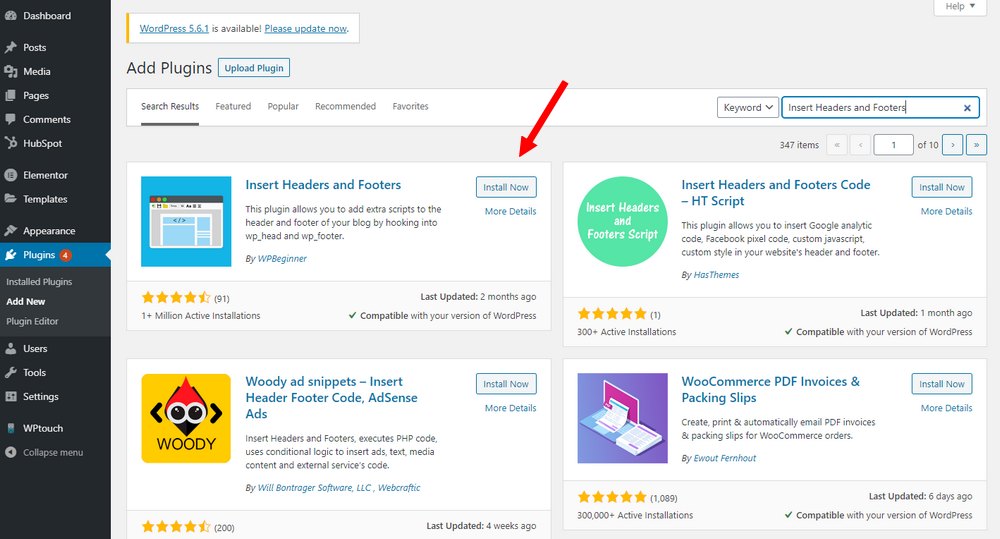
Task: Click the Please update now link
Action: 305,29
